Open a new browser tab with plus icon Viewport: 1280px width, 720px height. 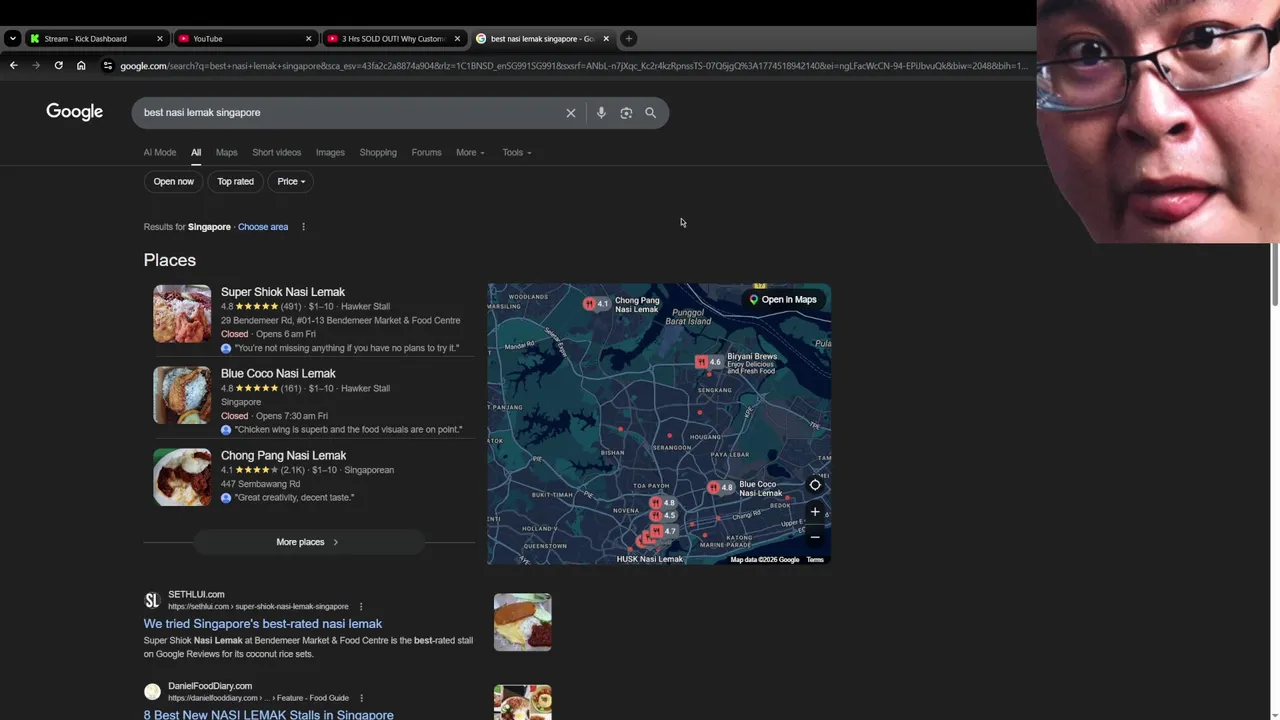629,39
